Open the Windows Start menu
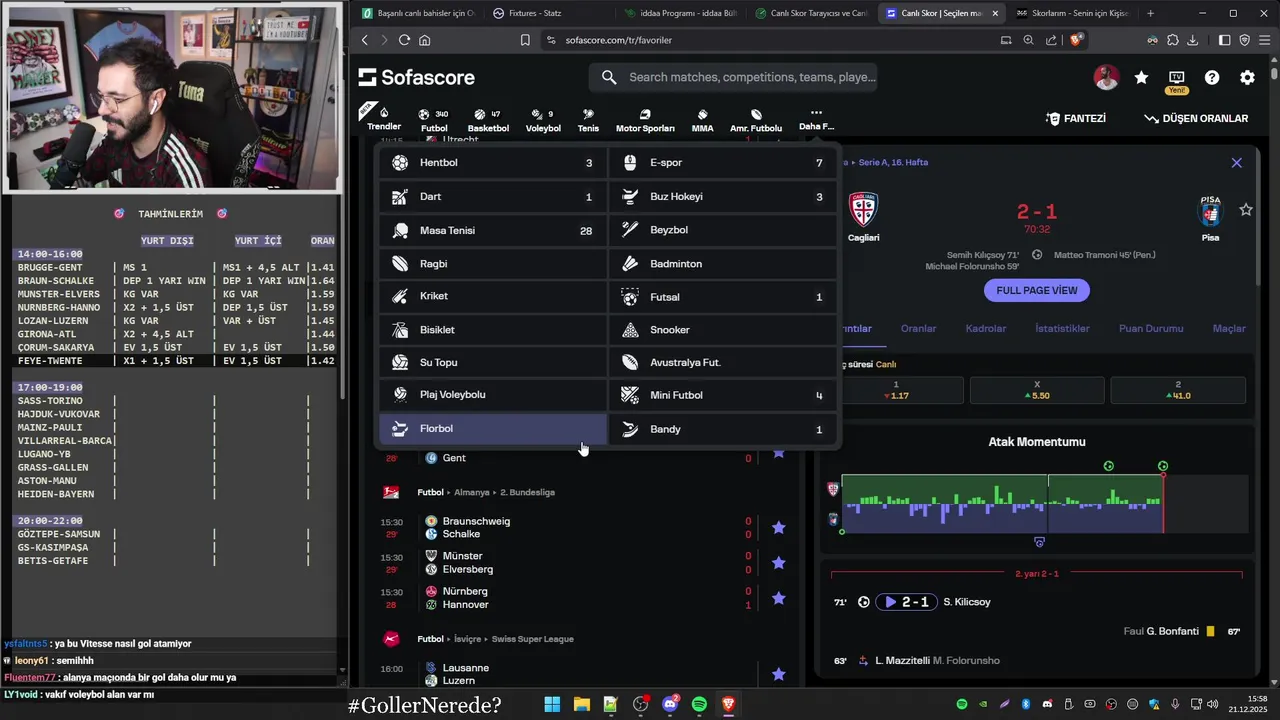The image size is (1280, 720). (x=552, y=704)
